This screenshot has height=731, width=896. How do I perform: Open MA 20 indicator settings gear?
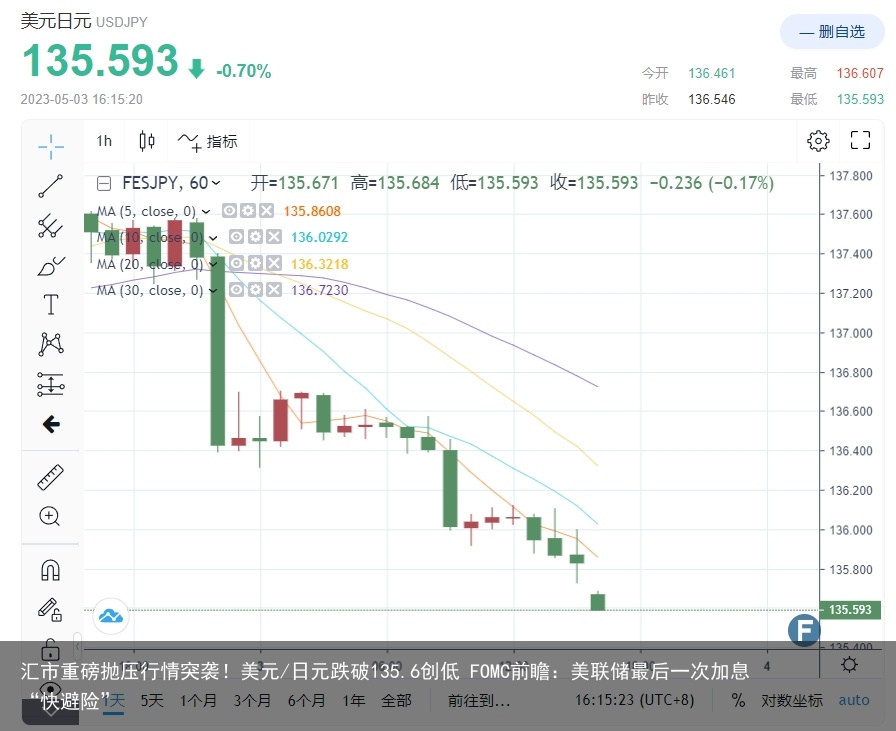[x=255, y=263]
